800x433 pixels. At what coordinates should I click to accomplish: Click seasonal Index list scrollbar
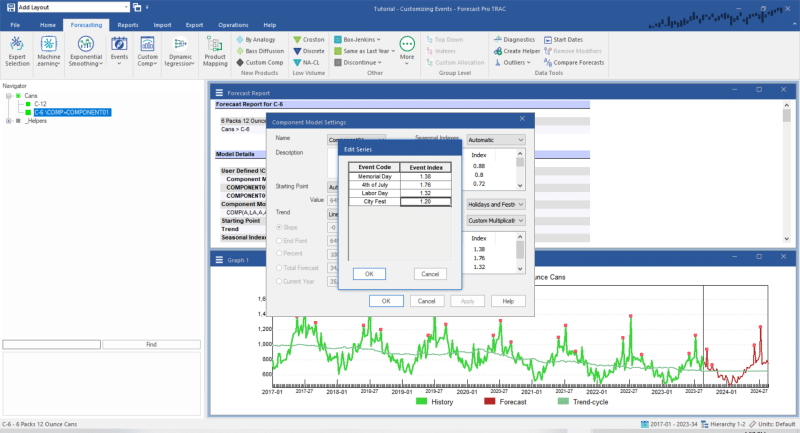520,169
